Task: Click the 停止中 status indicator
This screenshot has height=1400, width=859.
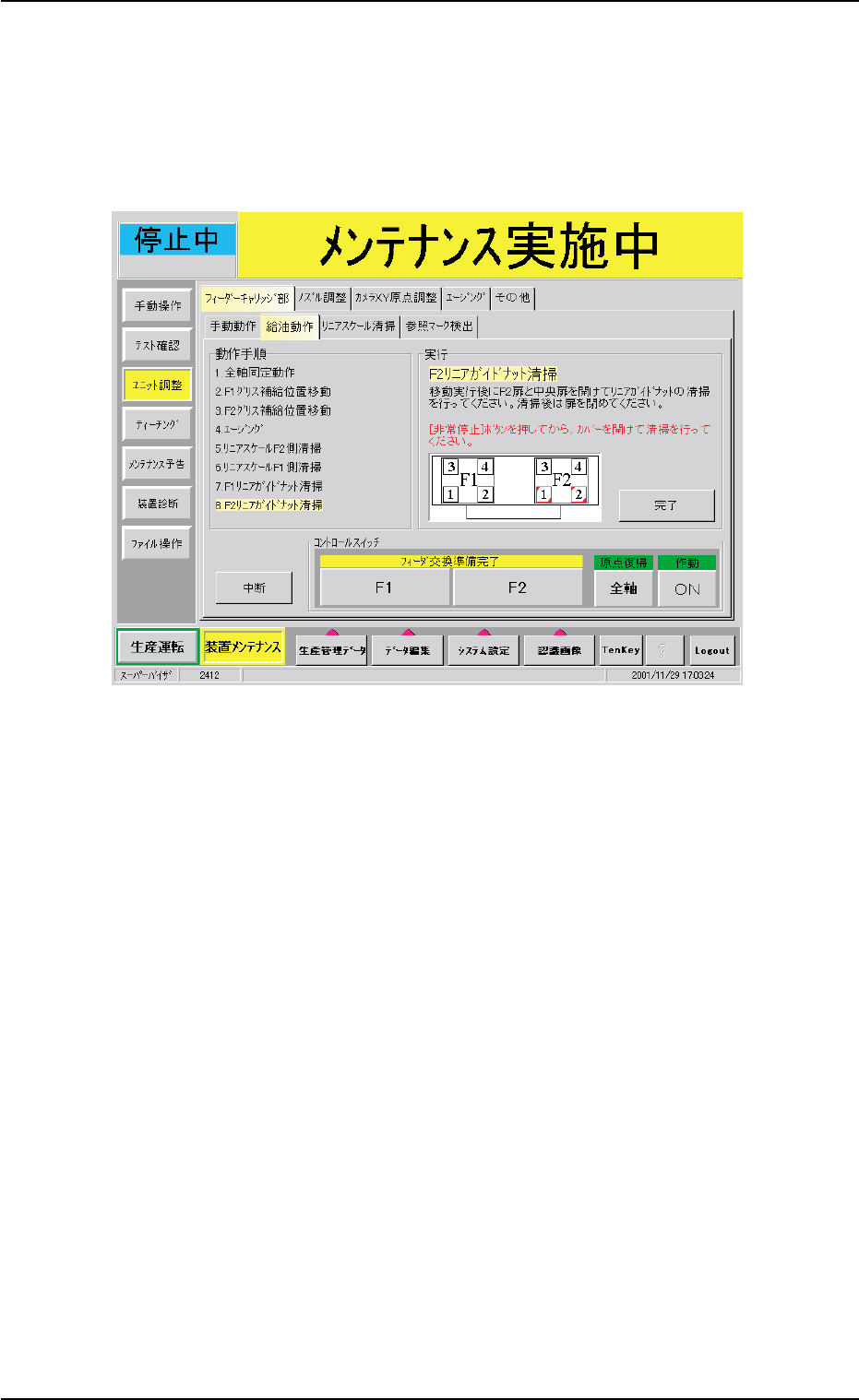Action: (177, 240)
